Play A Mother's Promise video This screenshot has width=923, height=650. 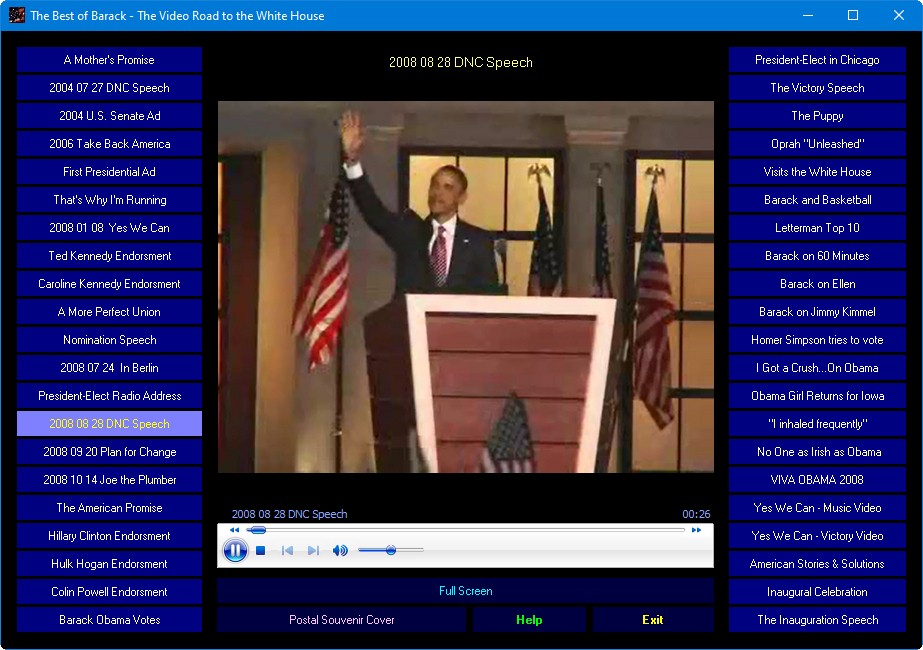109,59
